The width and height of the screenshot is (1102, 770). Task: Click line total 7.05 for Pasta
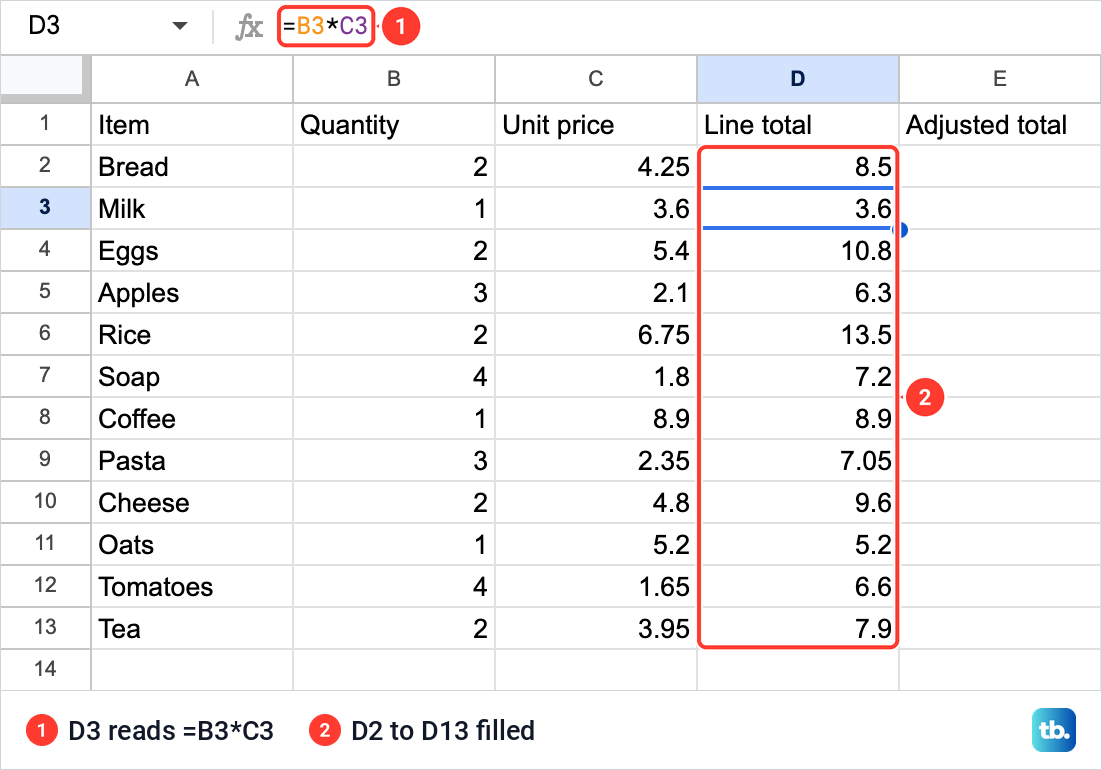pos(798,460)
